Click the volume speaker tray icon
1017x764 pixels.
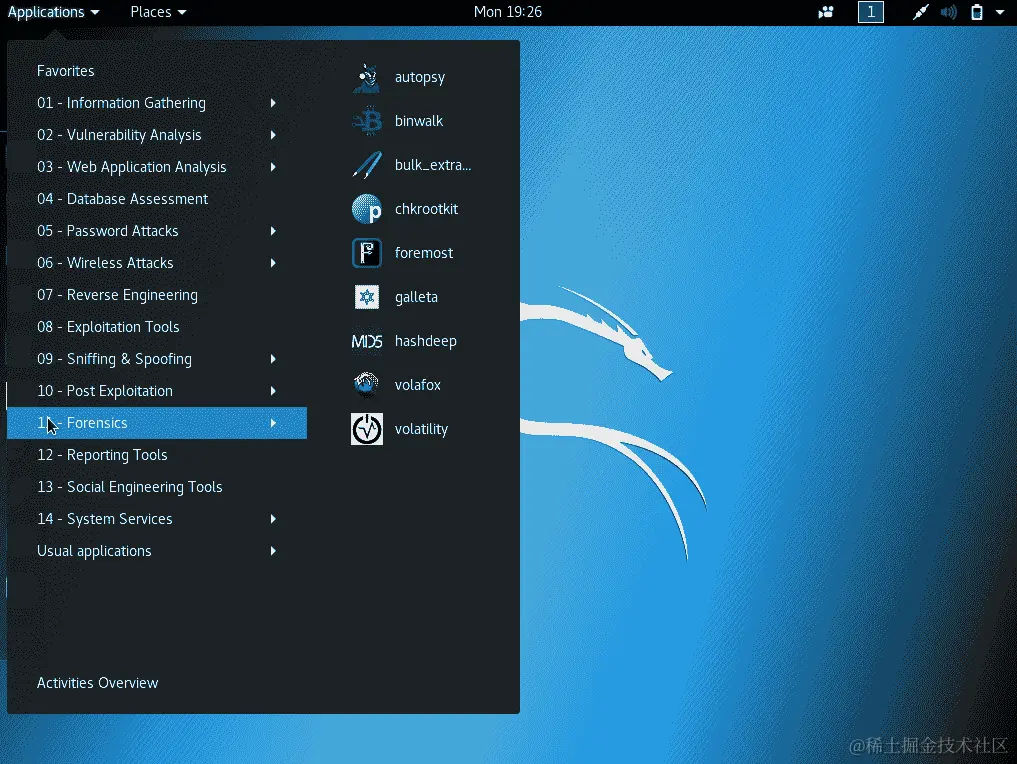[x=948, y=12]
